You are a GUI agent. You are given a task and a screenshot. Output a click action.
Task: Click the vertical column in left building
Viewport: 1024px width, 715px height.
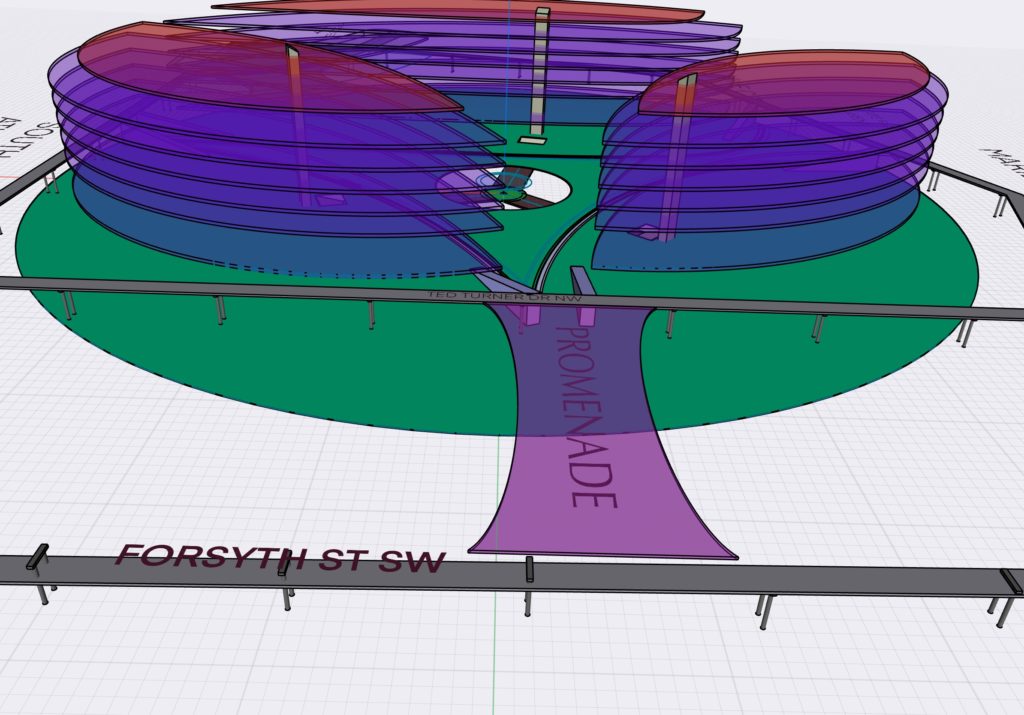(x=297, y=120)
